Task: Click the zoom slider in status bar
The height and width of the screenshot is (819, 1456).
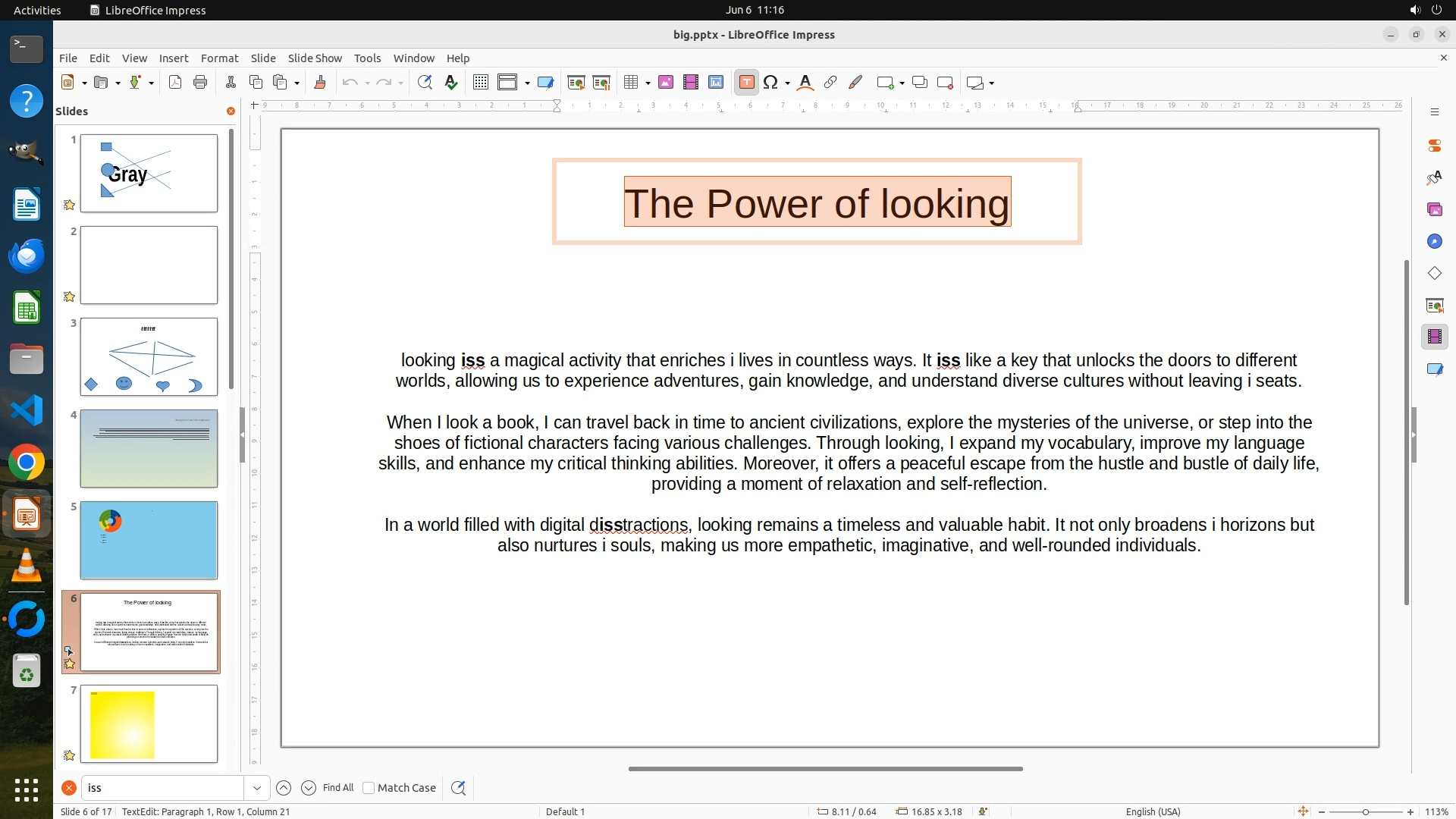Action: [x=1365, y=812]
